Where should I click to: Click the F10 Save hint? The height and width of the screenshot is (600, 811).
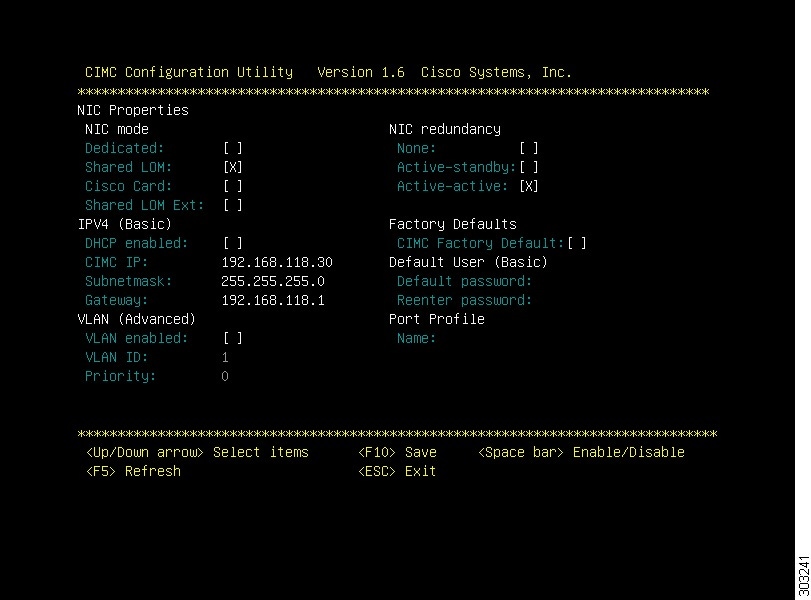click(397, 453)
